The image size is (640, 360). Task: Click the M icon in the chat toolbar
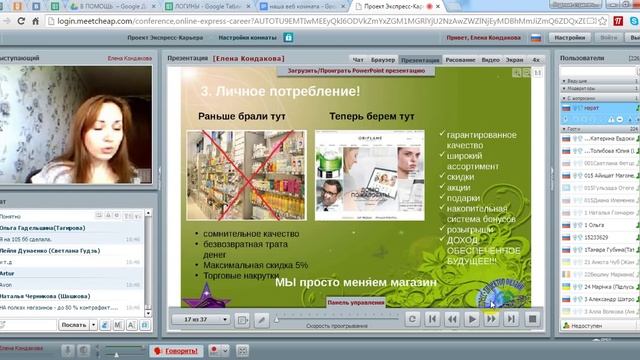(x=118, y=325)
